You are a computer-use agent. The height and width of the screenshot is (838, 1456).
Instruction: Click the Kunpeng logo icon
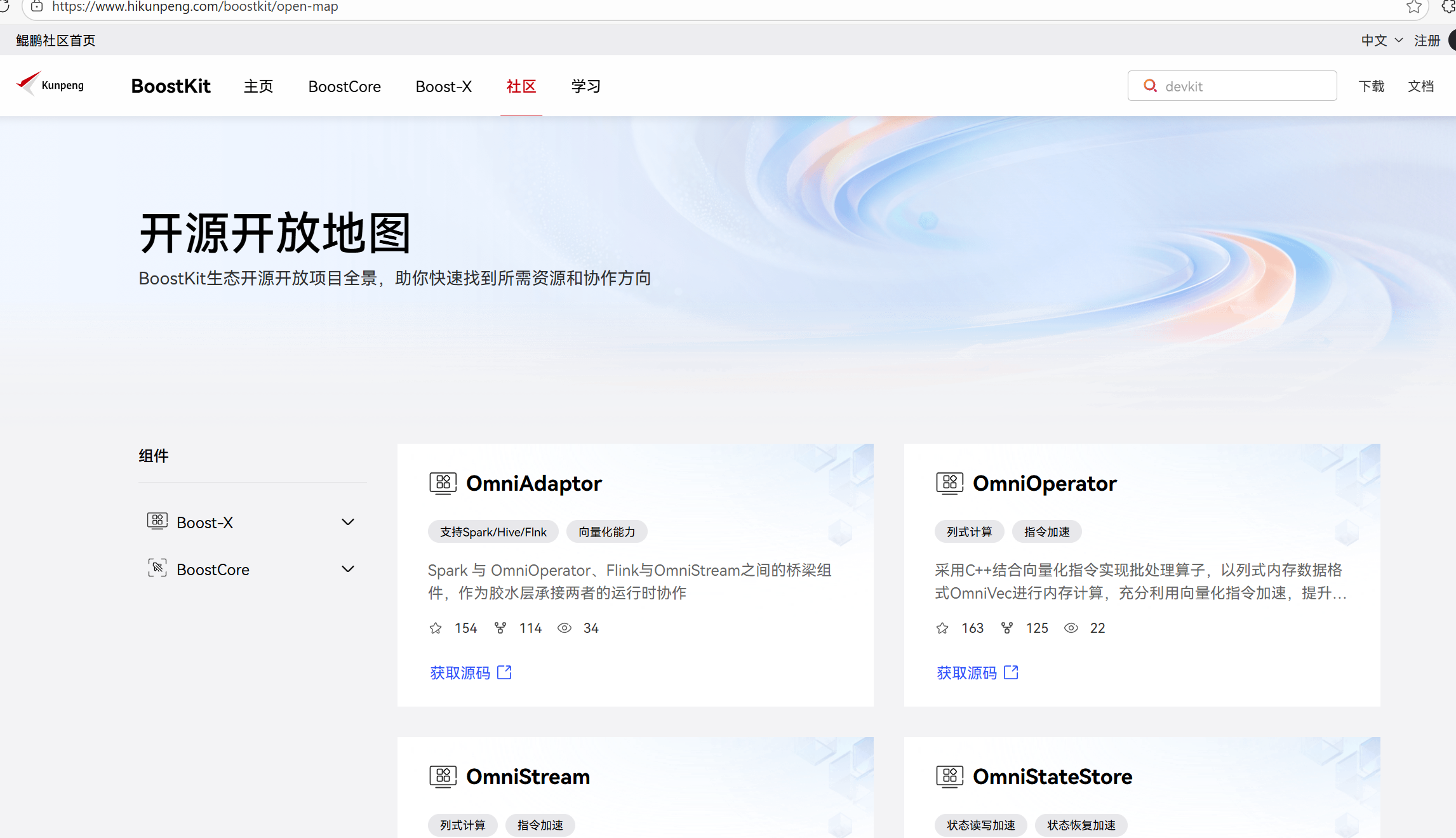click(x=29, y=83)
